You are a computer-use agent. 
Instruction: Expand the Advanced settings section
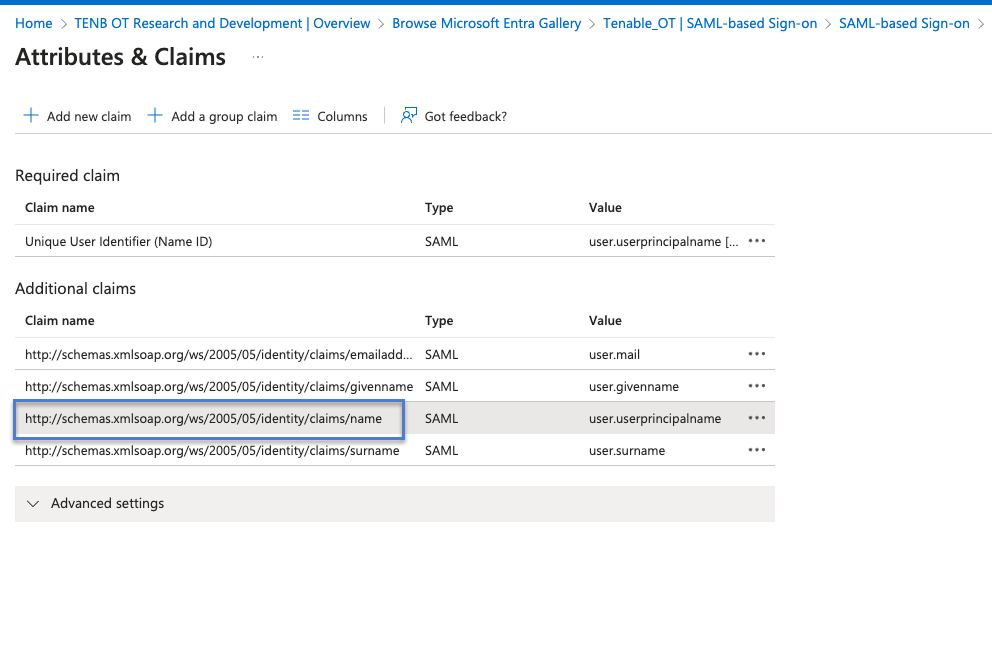click(33, 504)
